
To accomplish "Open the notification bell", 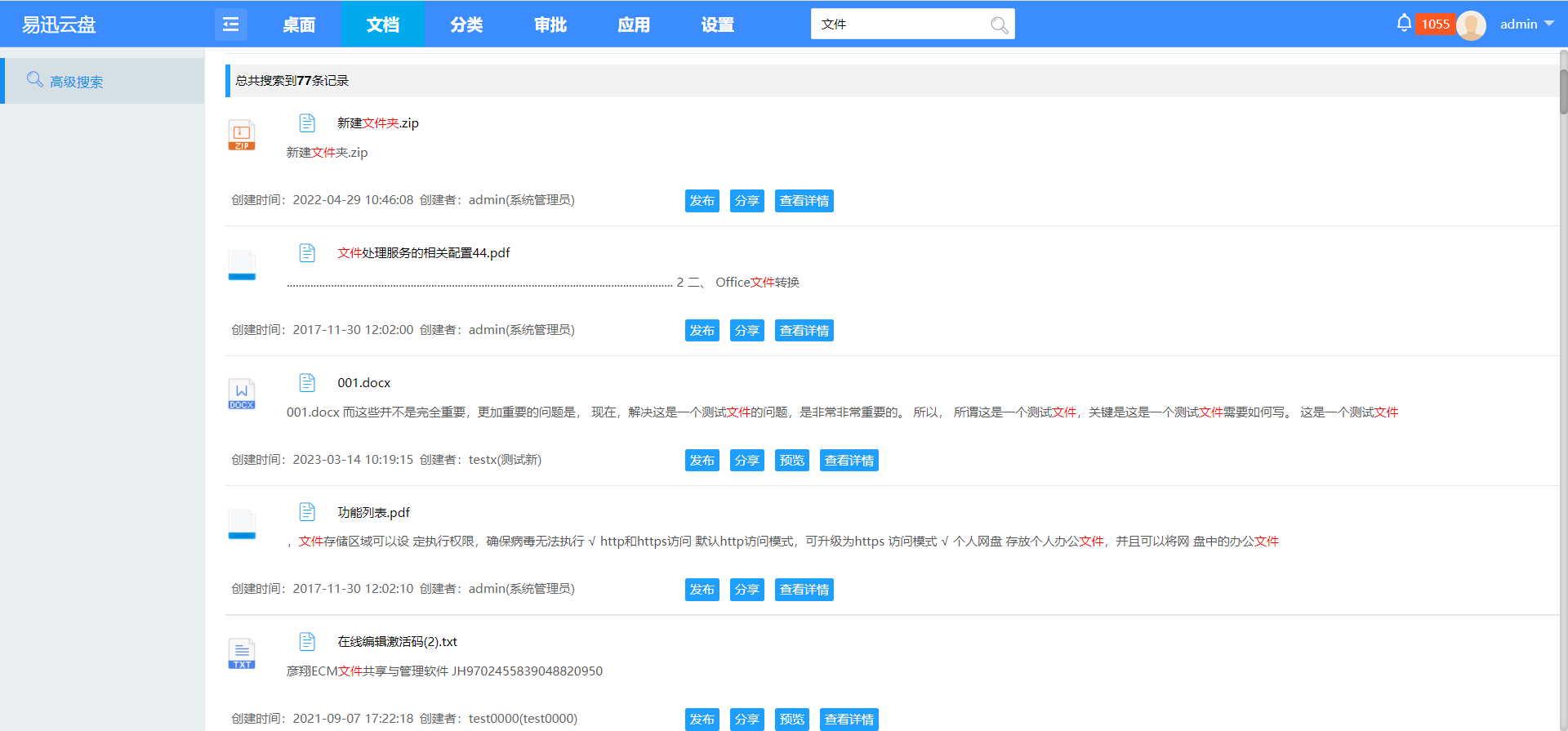I will [1403, 23].
